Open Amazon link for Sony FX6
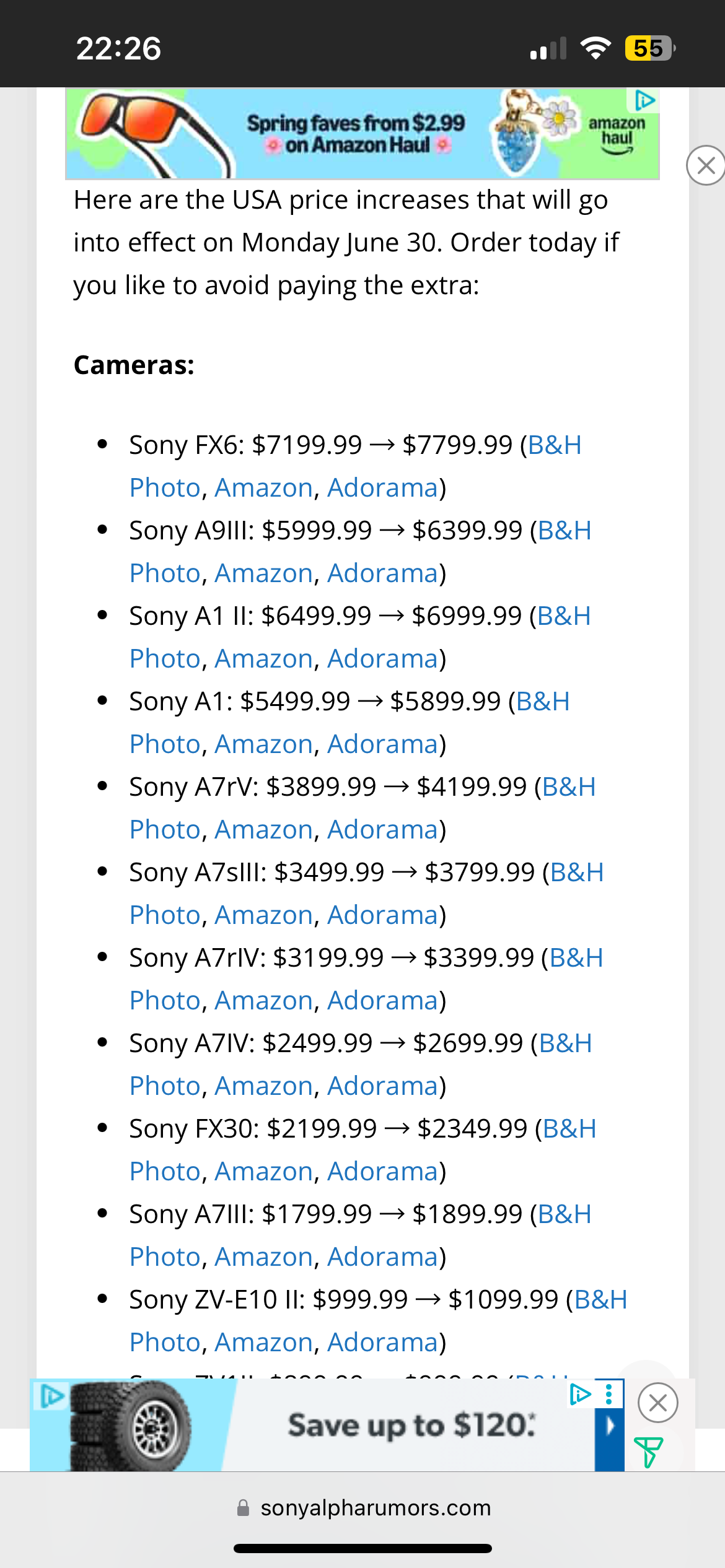 point(263,488)
